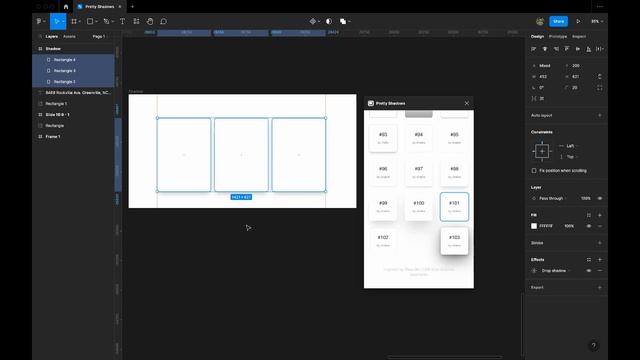Viewport: 640px width, 360px height.
Task: Click the Use as mask icon
Action: pos(329,21)
